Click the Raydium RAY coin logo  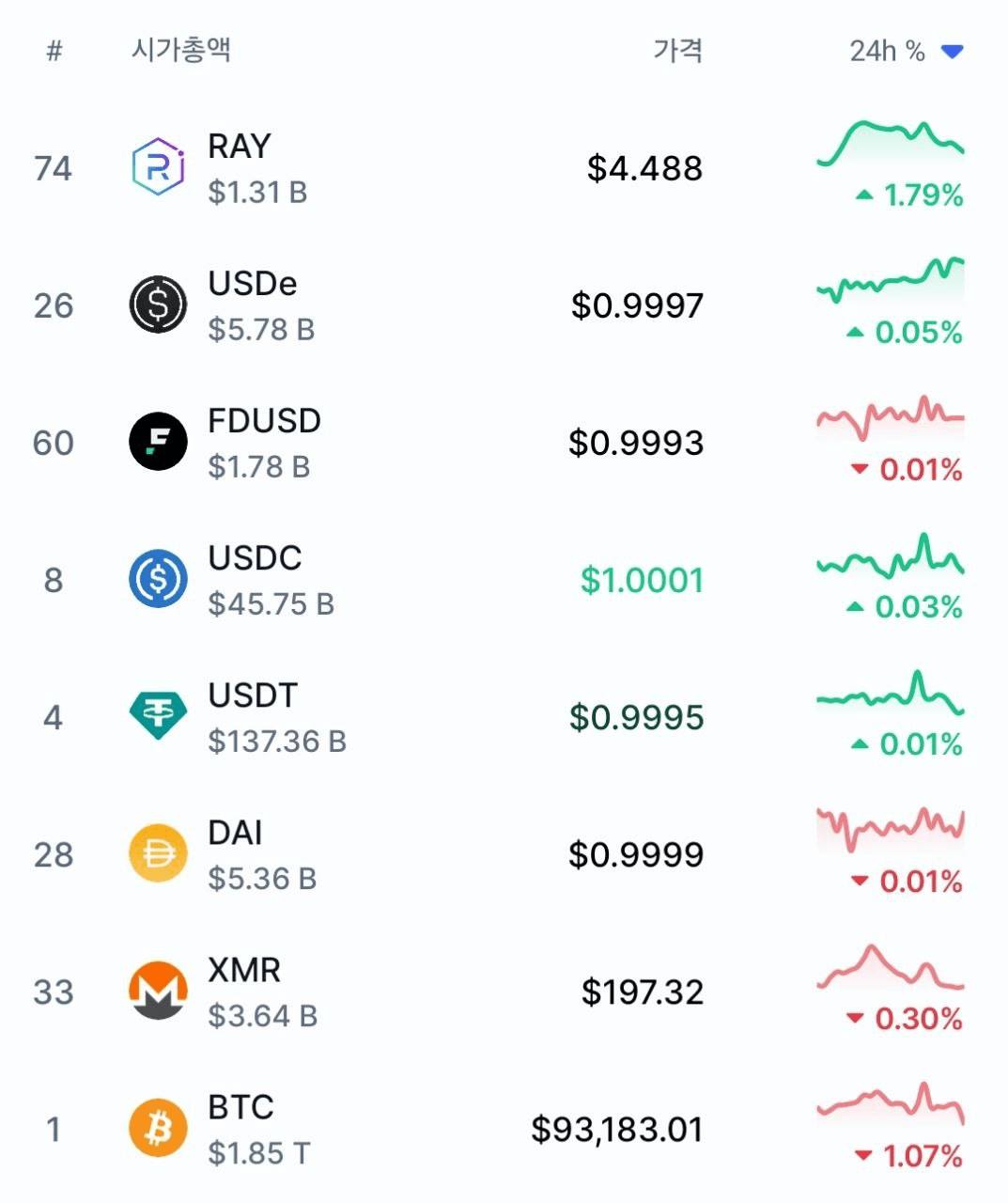point(158,166)
